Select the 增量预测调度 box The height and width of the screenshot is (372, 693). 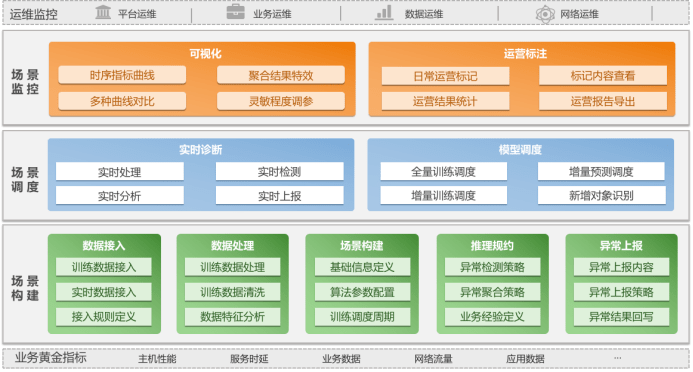(601, 171)
